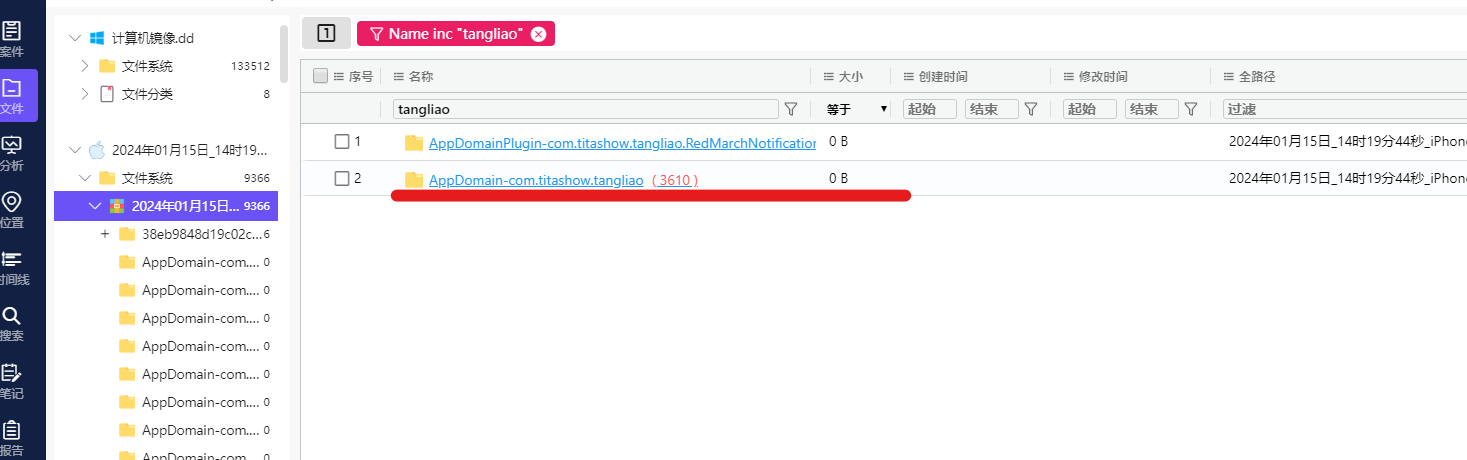Expand the 文件分类 tree node
The height and width of the screenshot is (460, 1467).
point(85,94)
